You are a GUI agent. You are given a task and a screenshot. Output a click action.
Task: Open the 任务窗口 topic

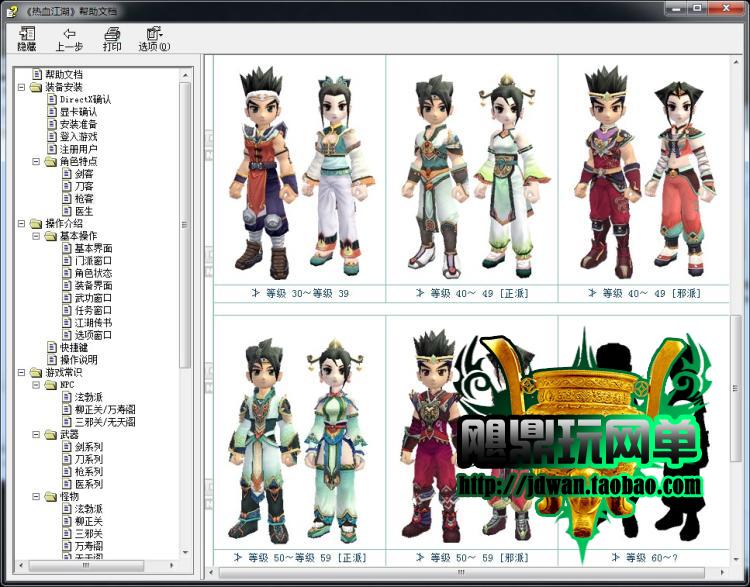click(x=93, y=310)
